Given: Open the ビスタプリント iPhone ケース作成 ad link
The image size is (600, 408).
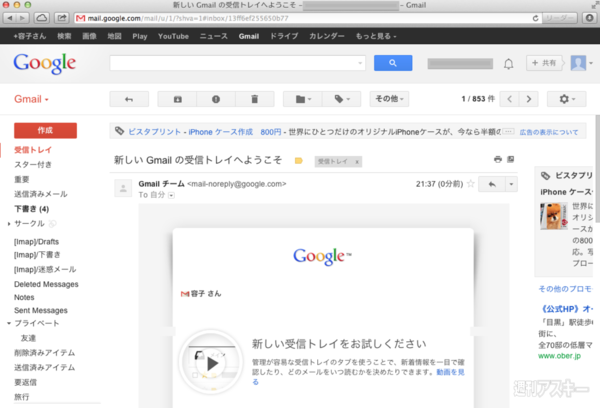Looking at the screenshot, I should point(191,132).
